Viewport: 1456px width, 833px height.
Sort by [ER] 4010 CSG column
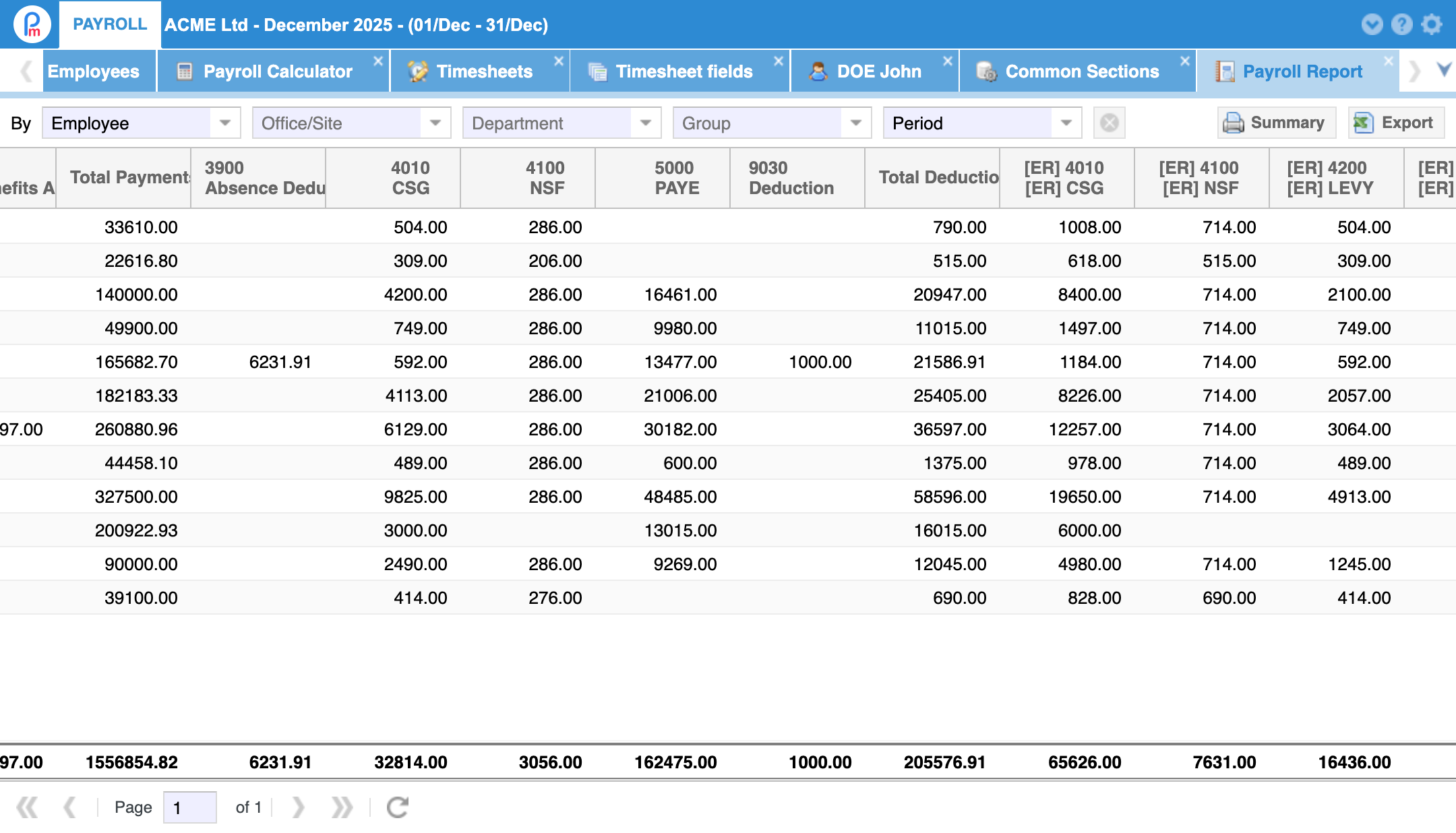(x=1067, y=178)
